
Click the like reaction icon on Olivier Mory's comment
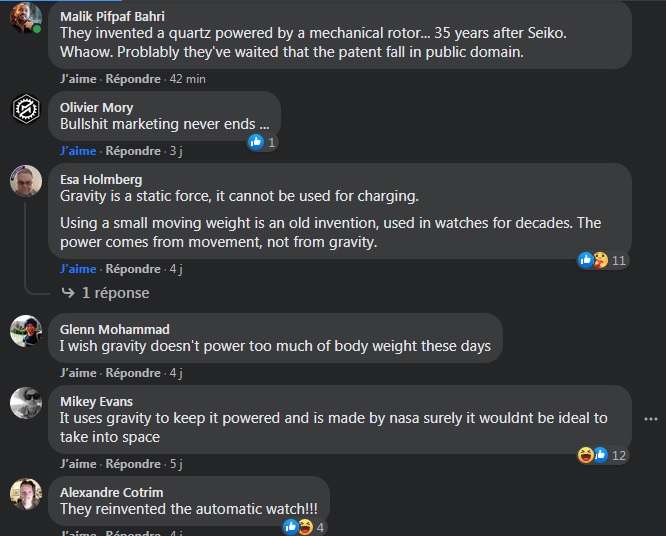[x=256, y=142]
